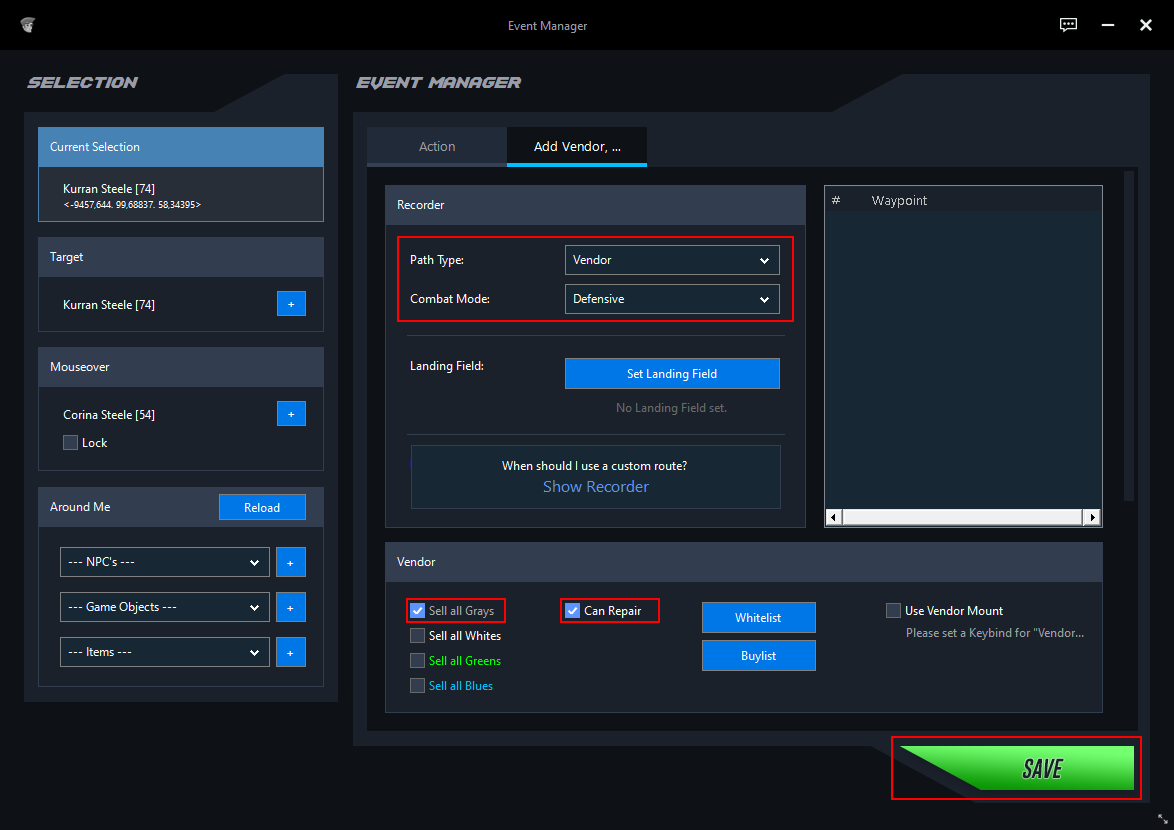Click the Show Recorder link
The image size is (1174, 830).
click(x=596, y=487)
